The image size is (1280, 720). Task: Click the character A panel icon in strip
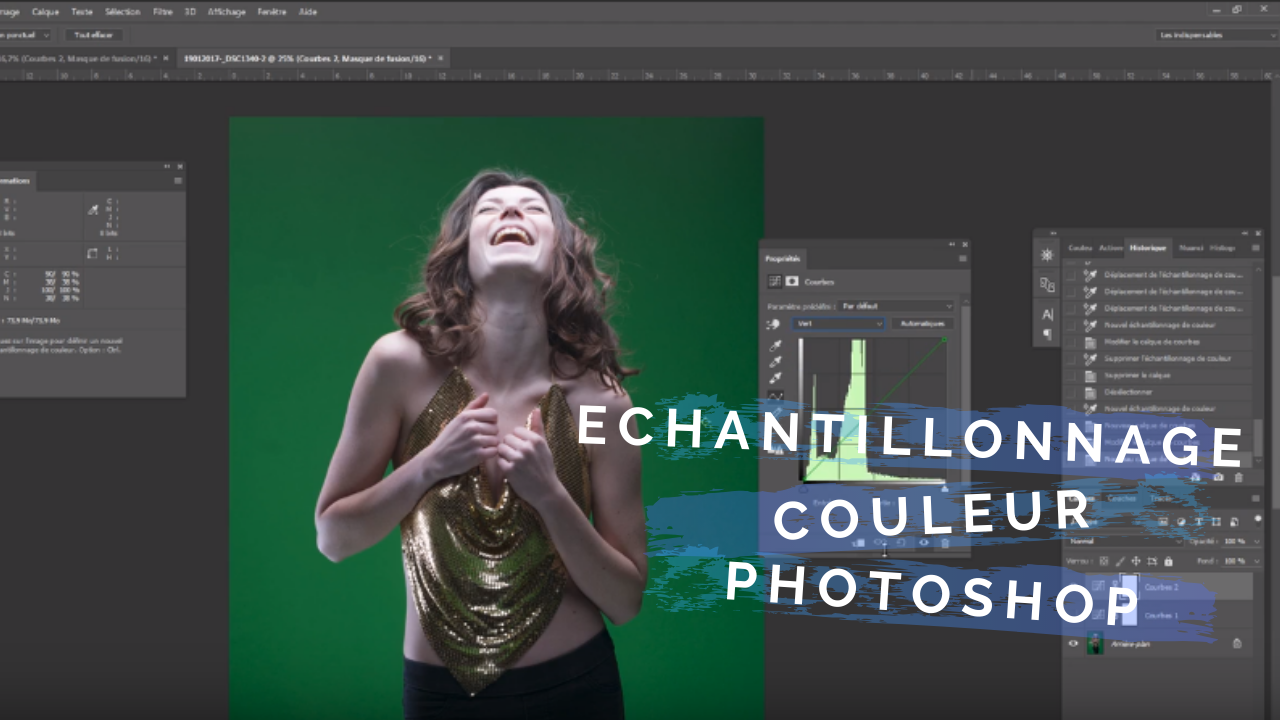coord(1047,314)
